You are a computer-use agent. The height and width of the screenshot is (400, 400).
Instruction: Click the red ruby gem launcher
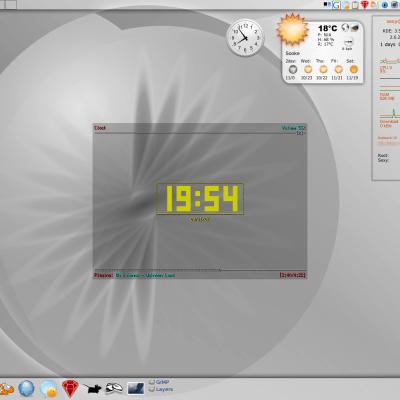pyautogui.click(x=70, y=389)
